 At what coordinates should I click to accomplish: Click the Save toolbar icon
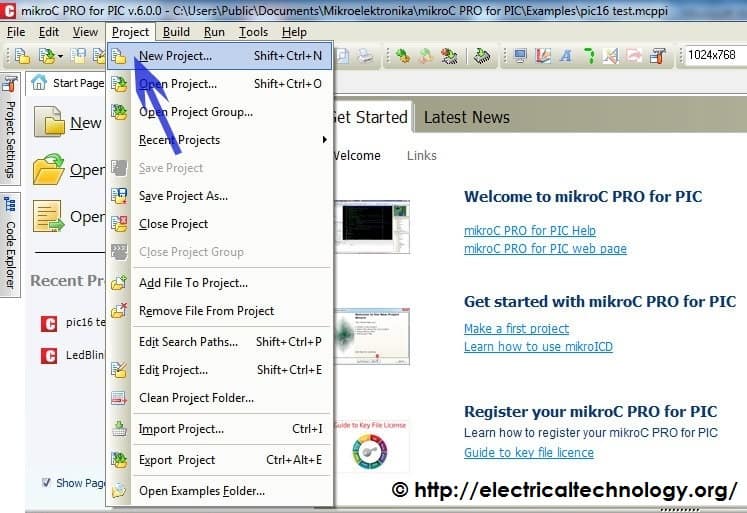pos(78,56)
